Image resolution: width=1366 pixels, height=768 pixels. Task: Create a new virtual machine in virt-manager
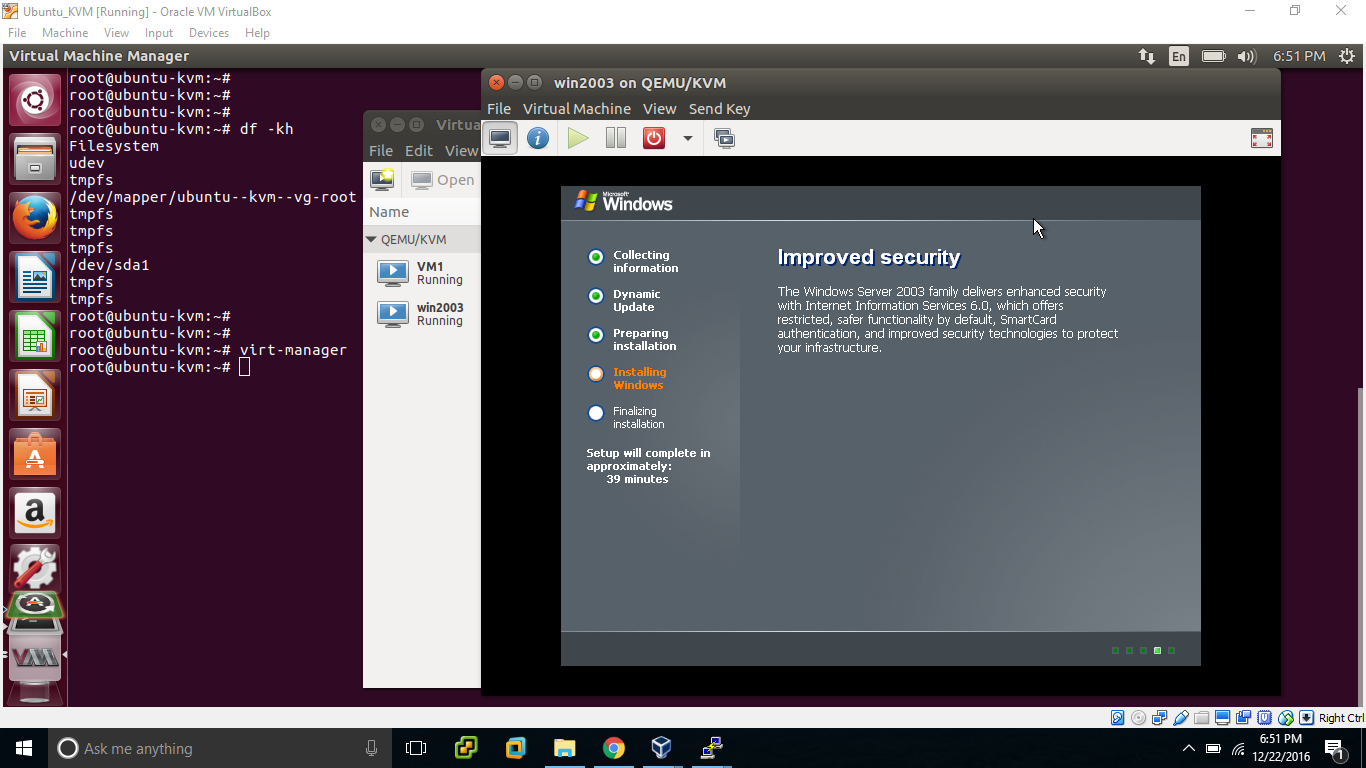381,179
